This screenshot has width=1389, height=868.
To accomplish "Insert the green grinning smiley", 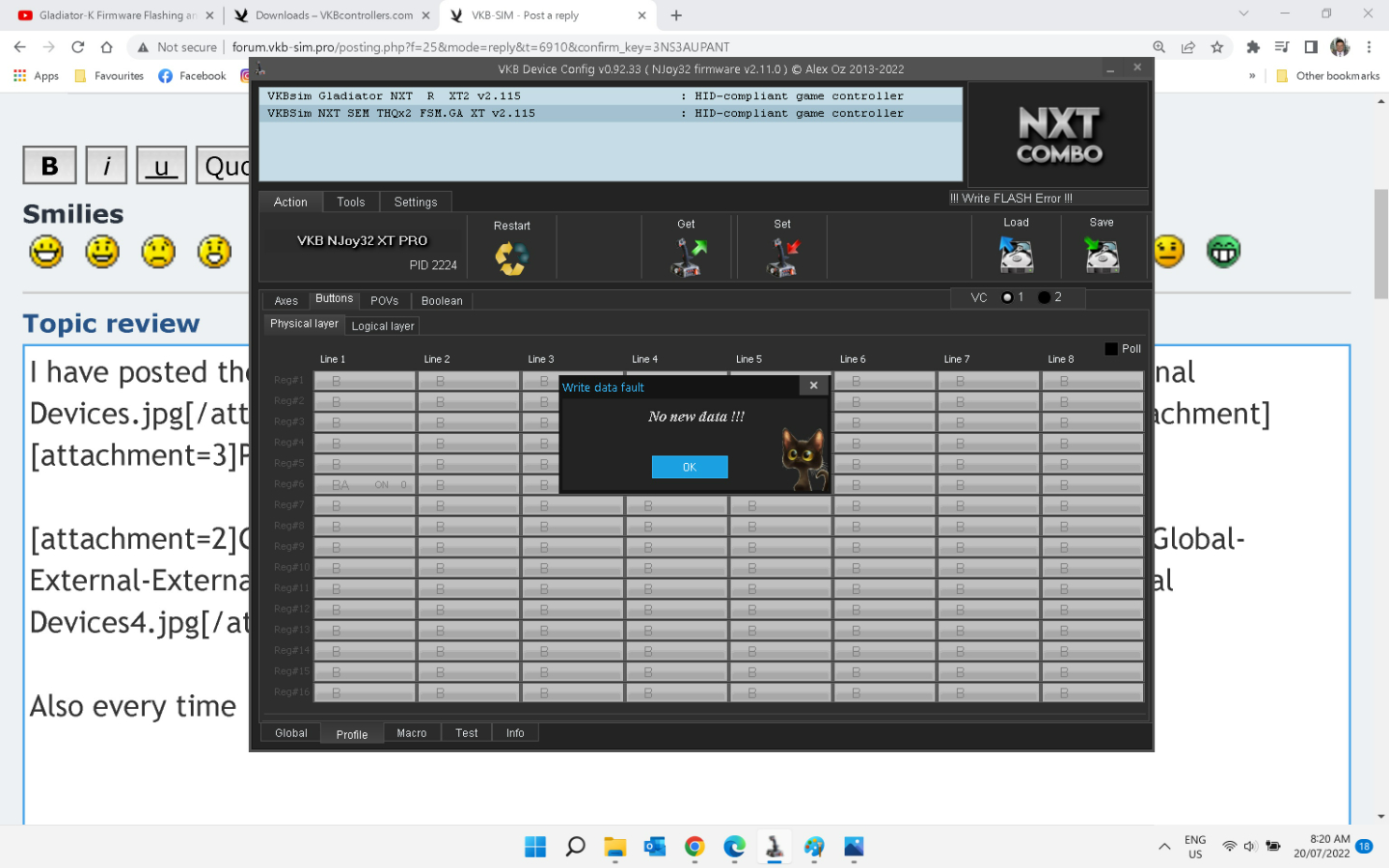I will 1223,252.
